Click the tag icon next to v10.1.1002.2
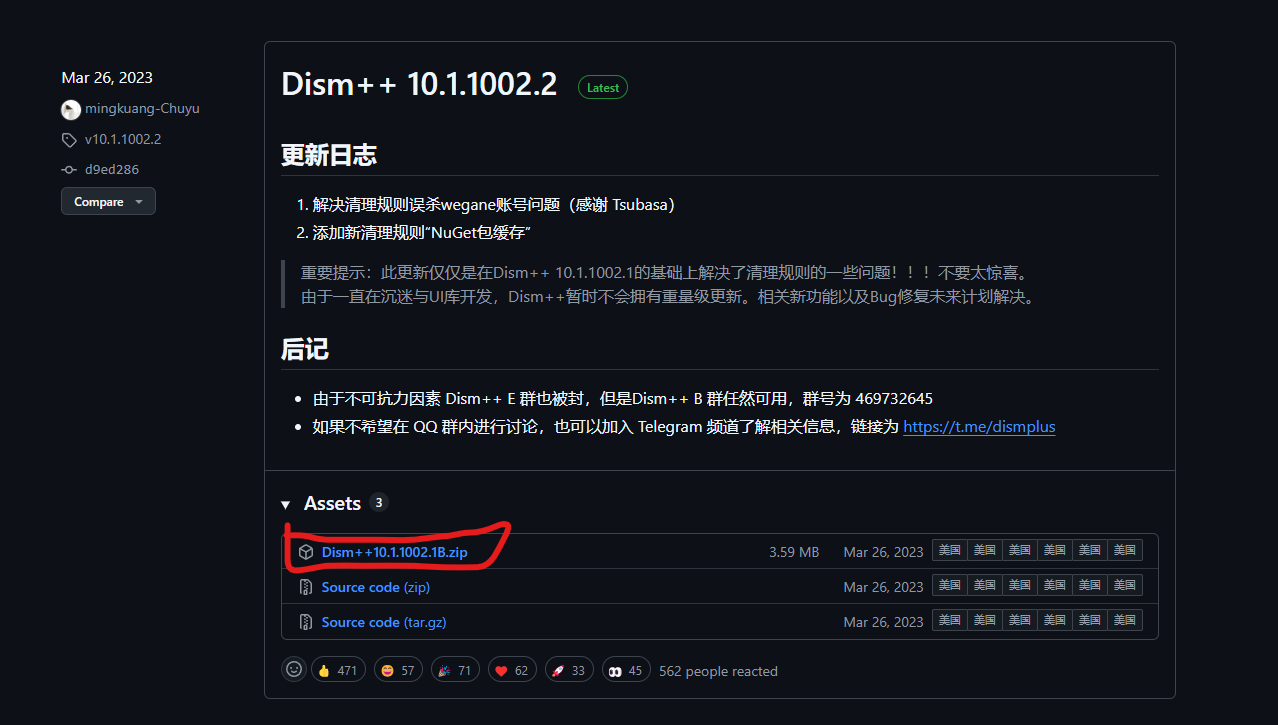This screenshot has height=725, width=1278. [69, 139]
